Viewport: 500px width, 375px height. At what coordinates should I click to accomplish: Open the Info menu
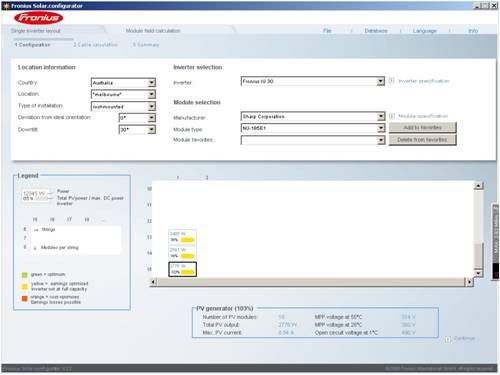click(x=473, y=31)
